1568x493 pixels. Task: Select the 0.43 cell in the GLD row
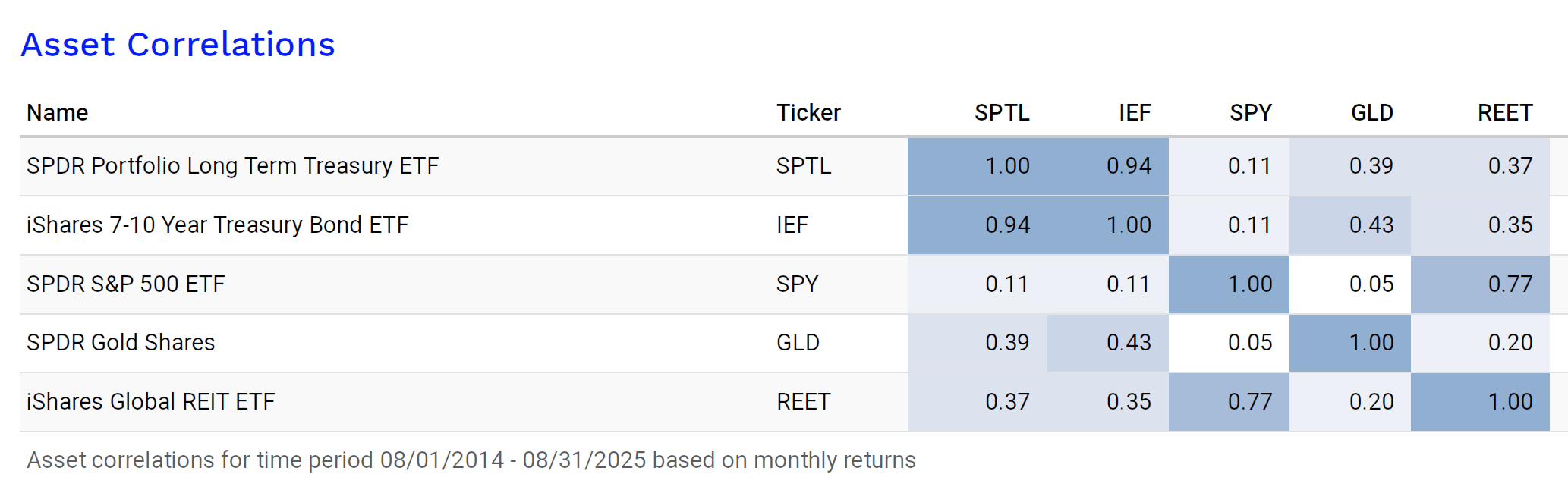click(1129, 343)
